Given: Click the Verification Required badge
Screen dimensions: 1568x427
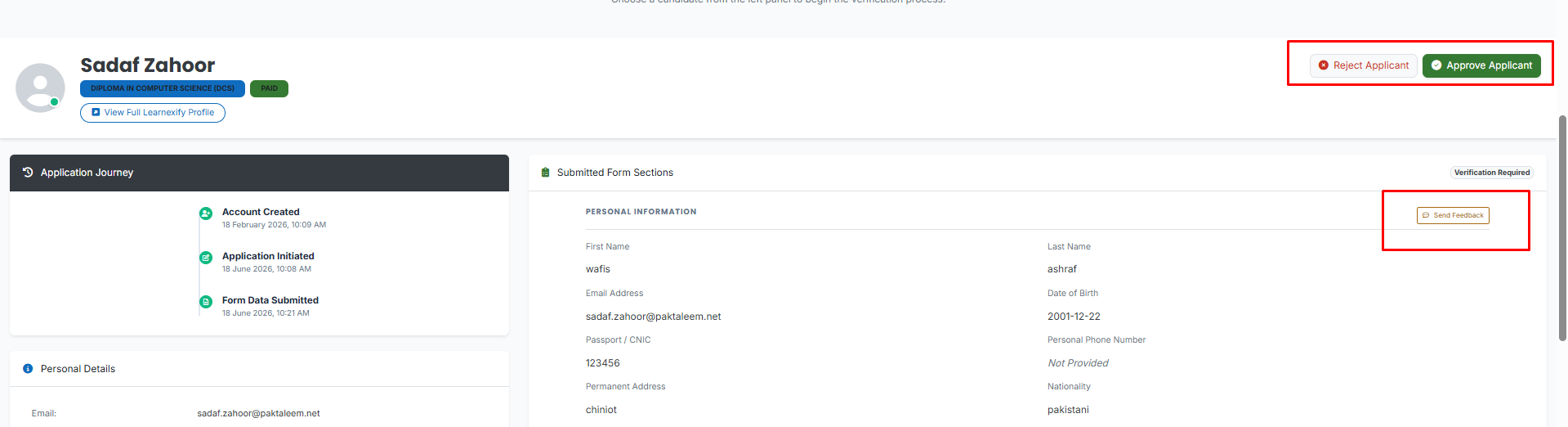Looking at the screenshot, I should tap(1492, 173).
